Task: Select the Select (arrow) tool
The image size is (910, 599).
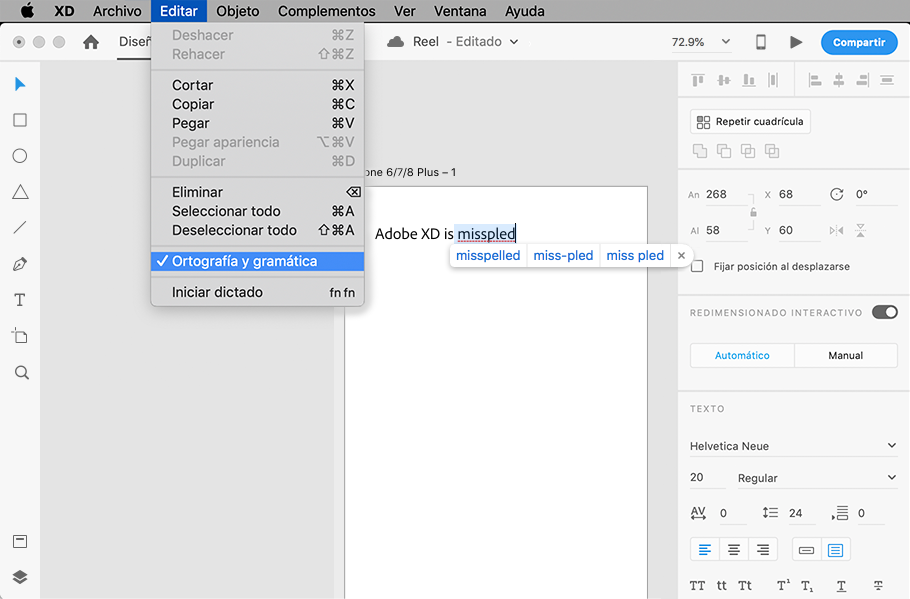Action: tap(20, 84)
